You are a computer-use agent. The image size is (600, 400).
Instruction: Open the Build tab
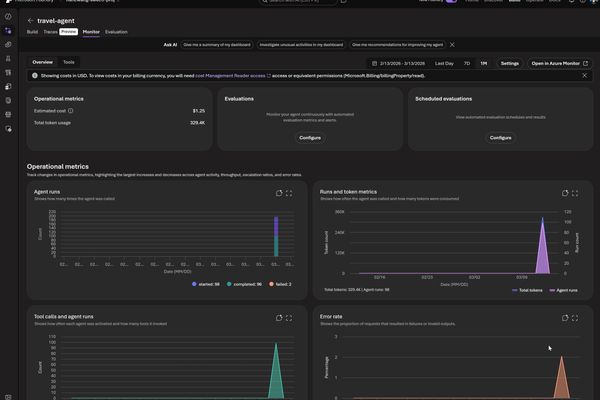pyautogui.click(x=32, y=32)
